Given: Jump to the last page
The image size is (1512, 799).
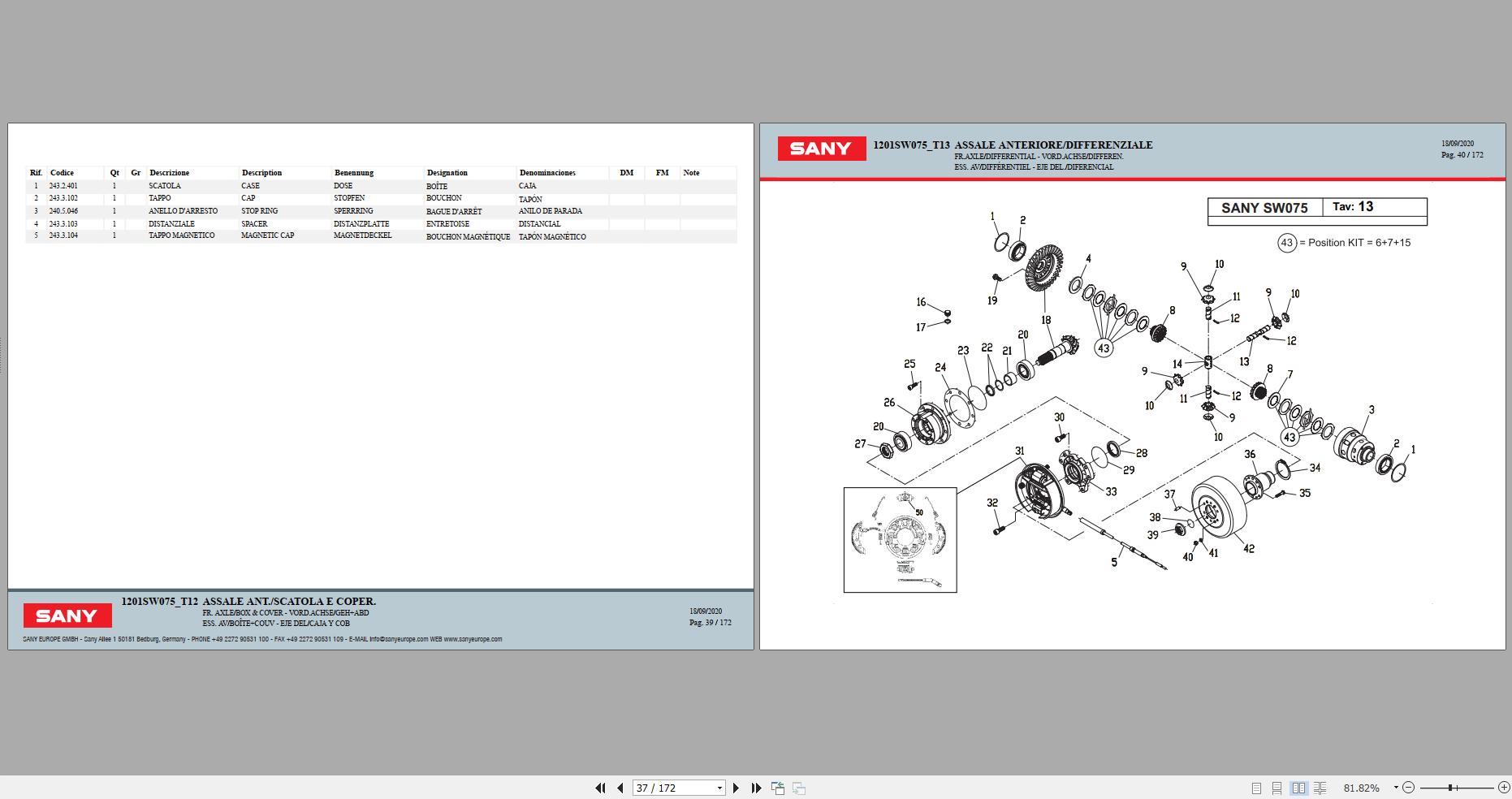Looking at the screenshot, I should click(x=756, y=788).
